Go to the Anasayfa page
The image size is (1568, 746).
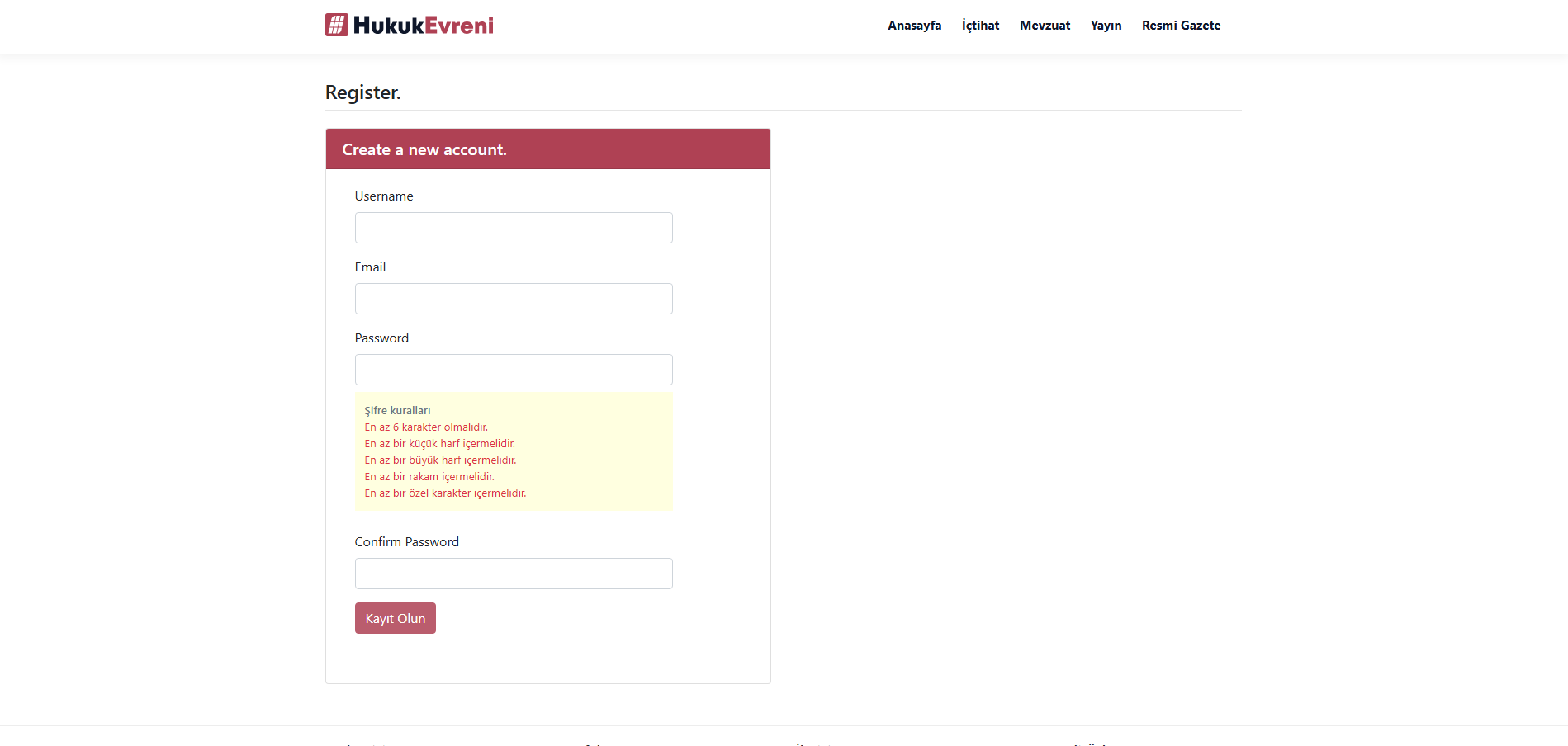914,26
